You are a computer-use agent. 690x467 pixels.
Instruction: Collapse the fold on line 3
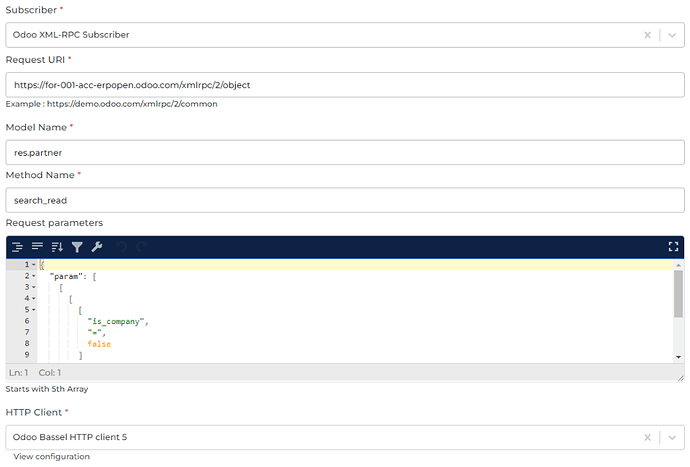point(34,287)
